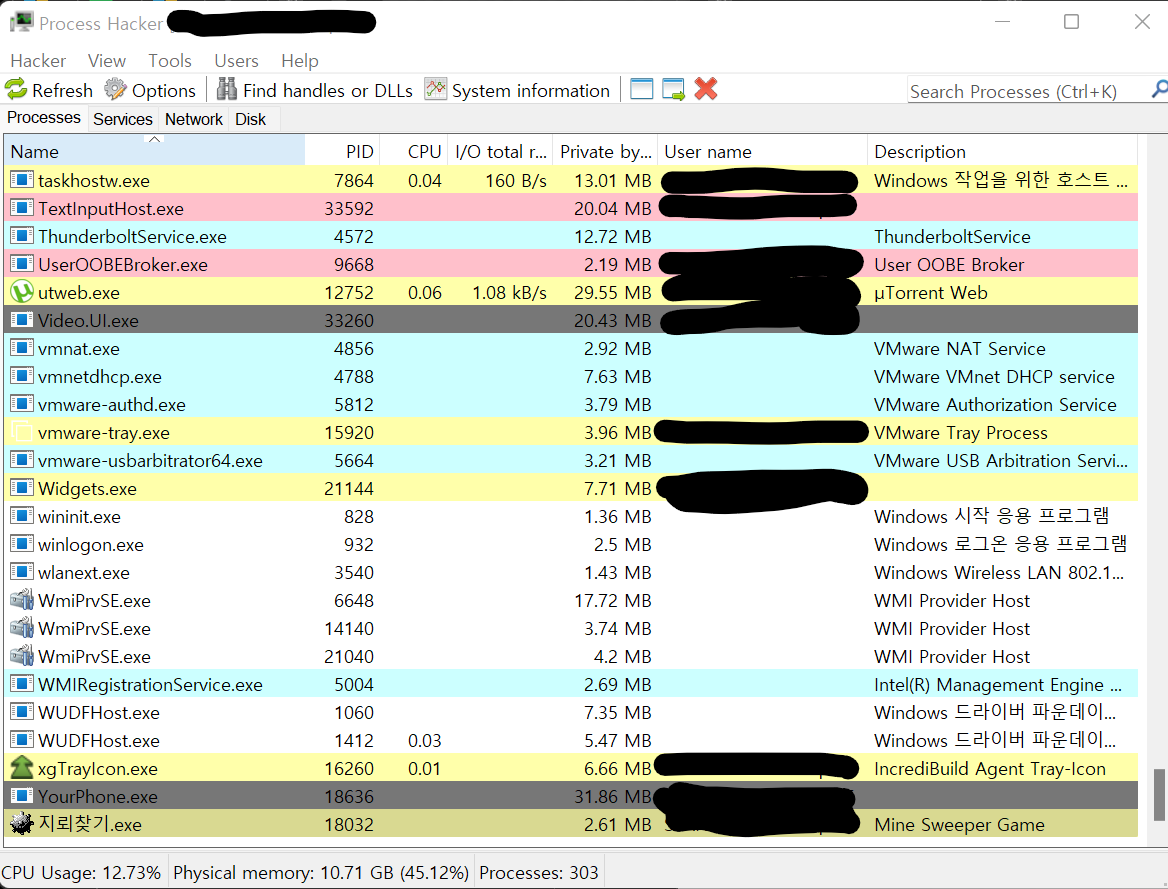Select WUDFHost.exe with PID 1060
The width and height of the screenshot is (1168, 889).
571,712
